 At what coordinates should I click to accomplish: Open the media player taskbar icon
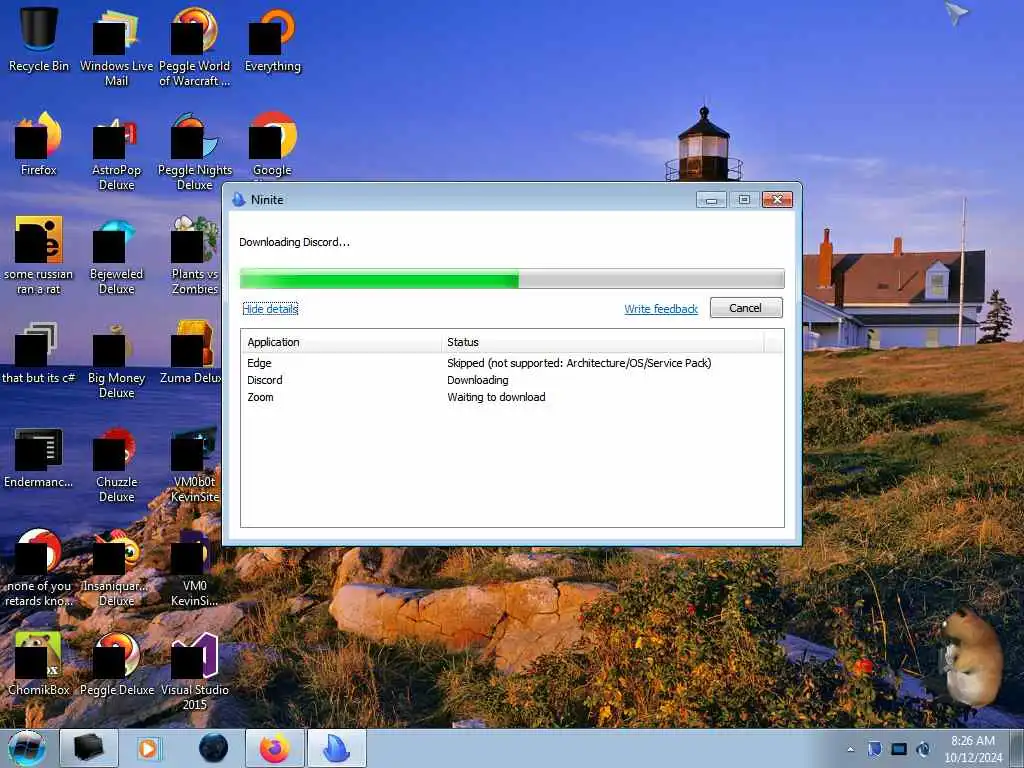point(149,748)
